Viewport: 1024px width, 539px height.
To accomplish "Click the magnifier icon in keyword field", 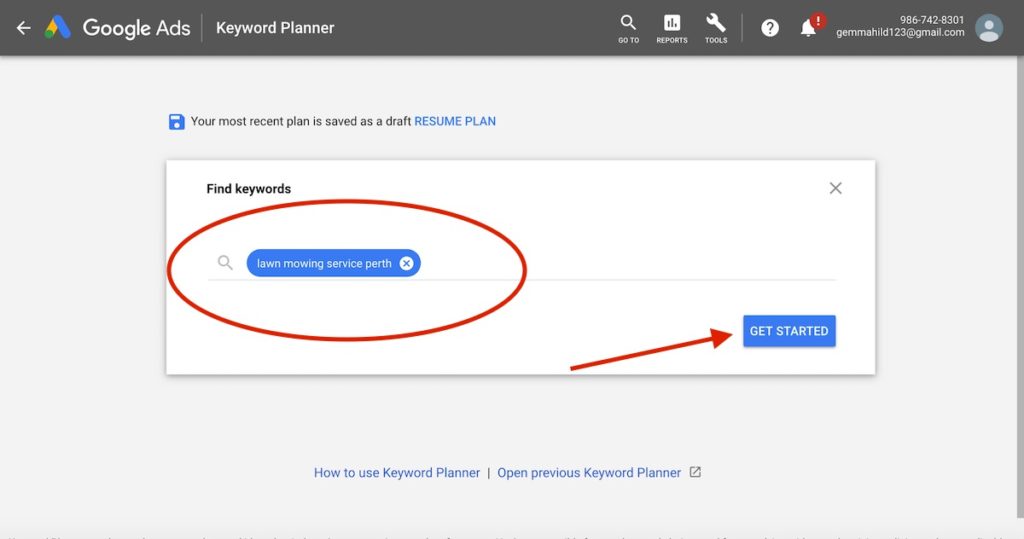I will (225, 263).
